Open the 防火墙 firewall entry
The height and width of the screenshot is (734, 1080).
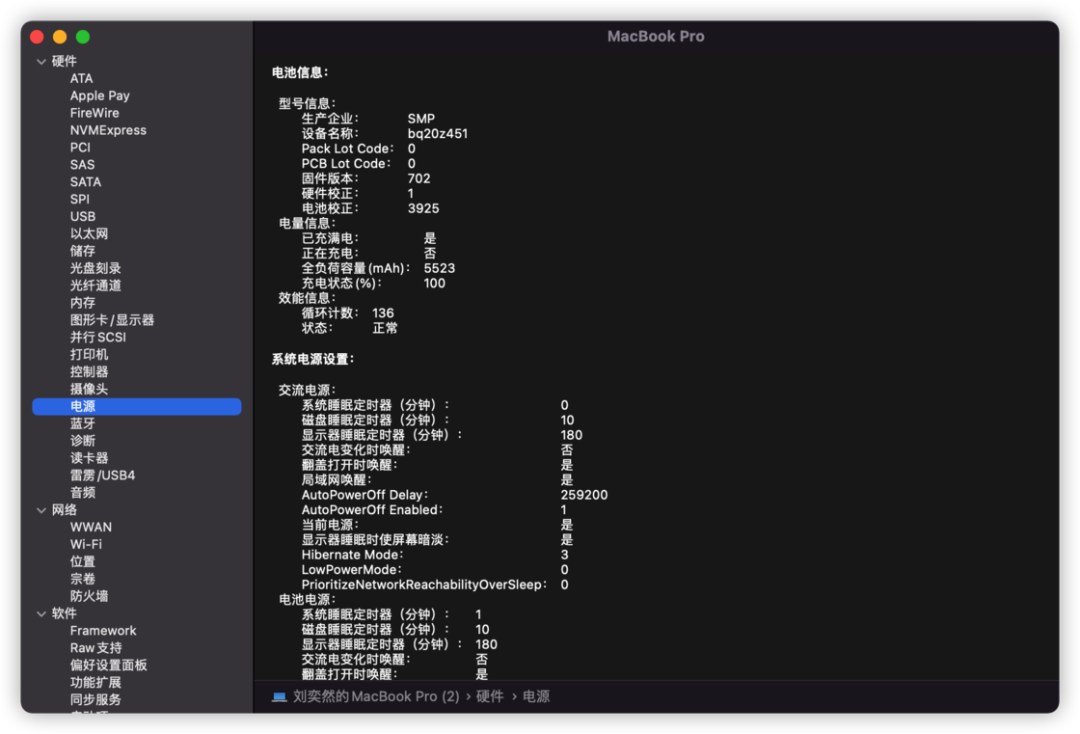tap(89, 596)
